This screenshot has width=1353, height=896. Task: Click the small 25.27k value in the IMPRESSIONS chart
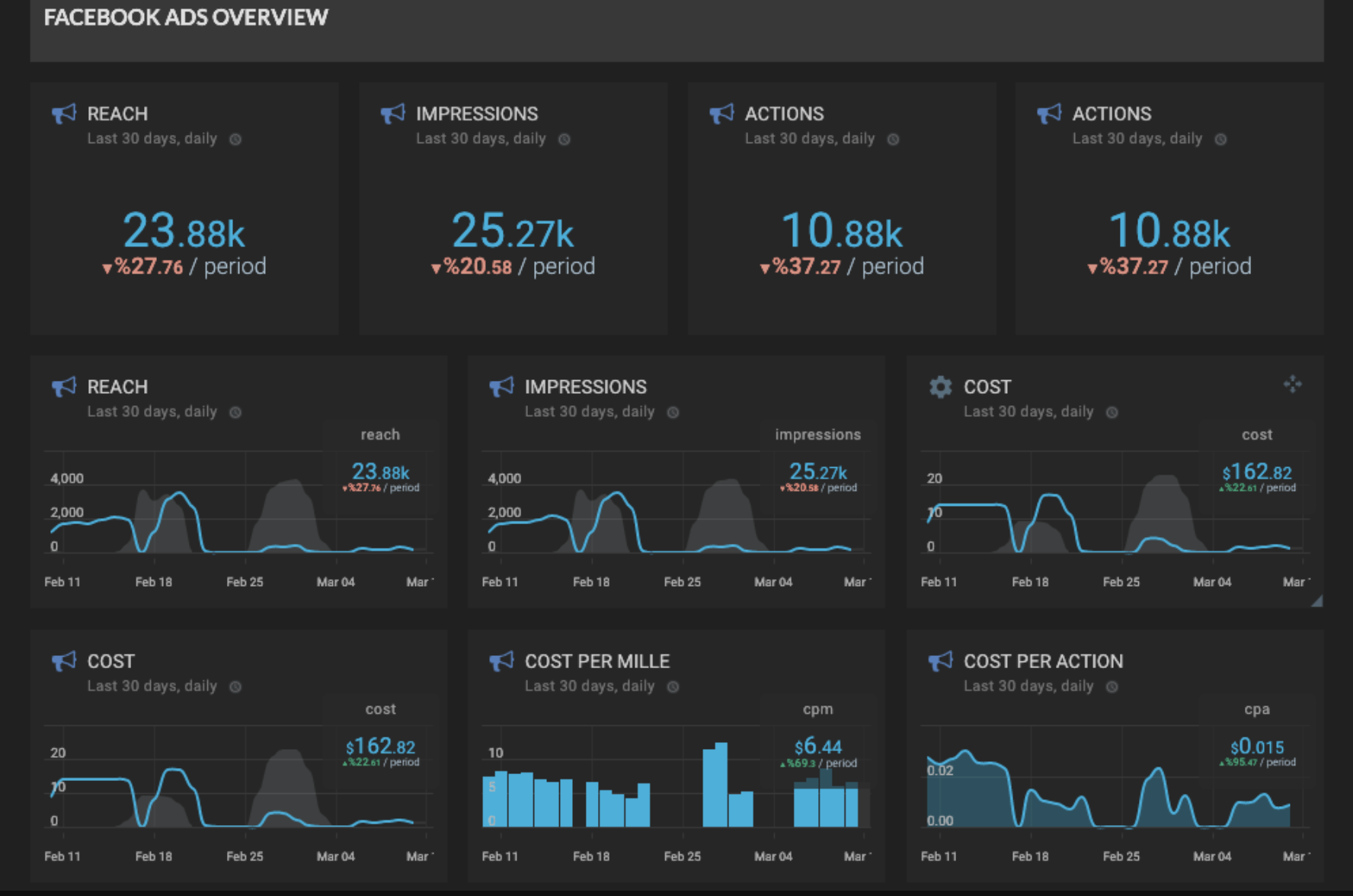(x=818, y=472)
